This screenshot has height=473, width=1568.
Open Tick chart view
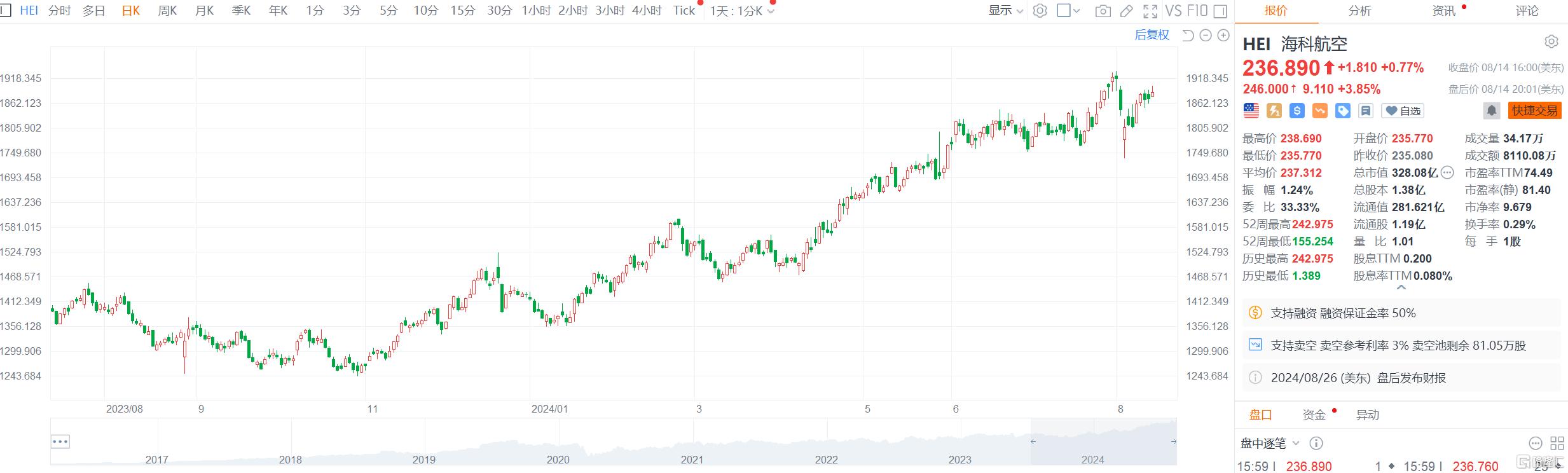[x=684, y=11]
